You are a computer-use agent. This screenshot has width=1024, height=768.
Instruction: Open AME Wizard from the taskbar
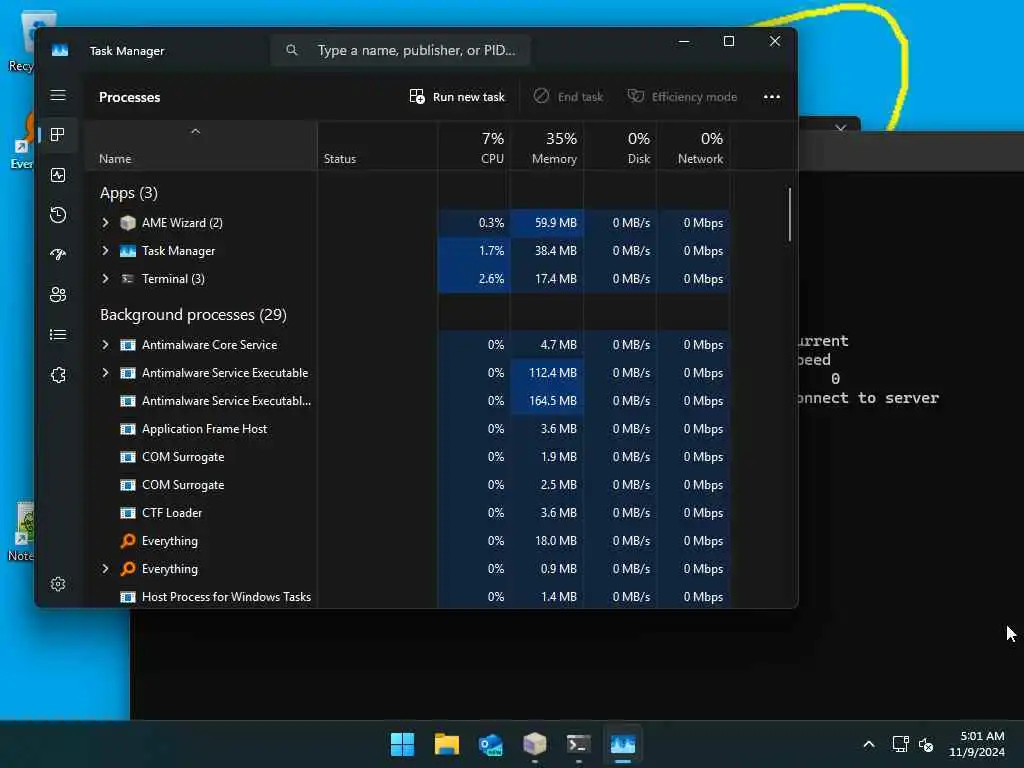[535, 744]
